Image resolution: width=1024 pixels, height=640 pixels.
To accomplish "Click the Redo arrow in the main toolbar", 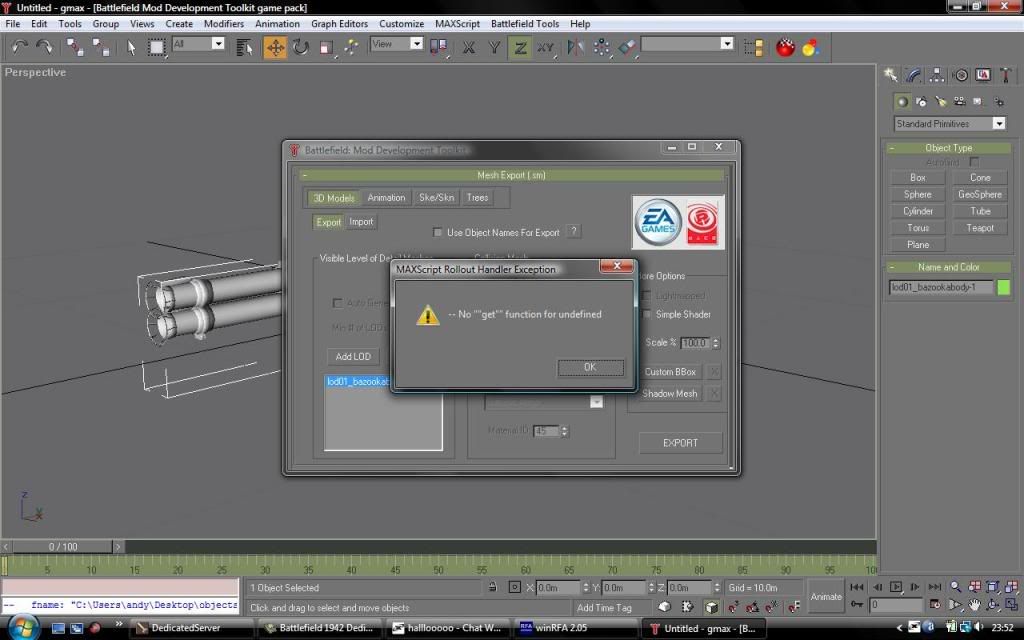I will click(44, 46).
